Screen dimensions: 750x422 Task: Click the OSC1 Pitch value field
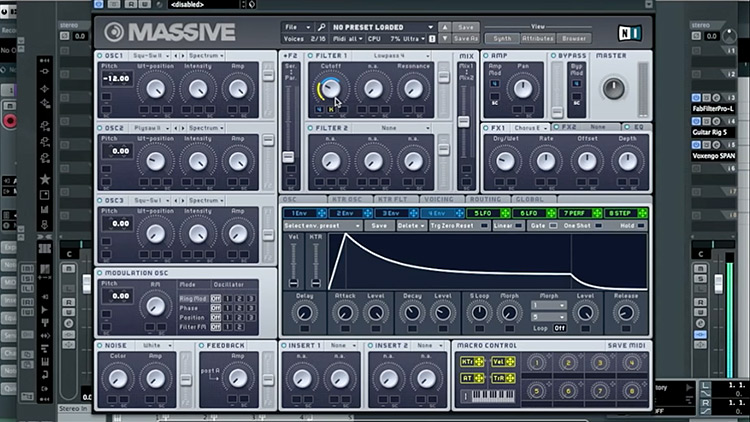(117, 79)
